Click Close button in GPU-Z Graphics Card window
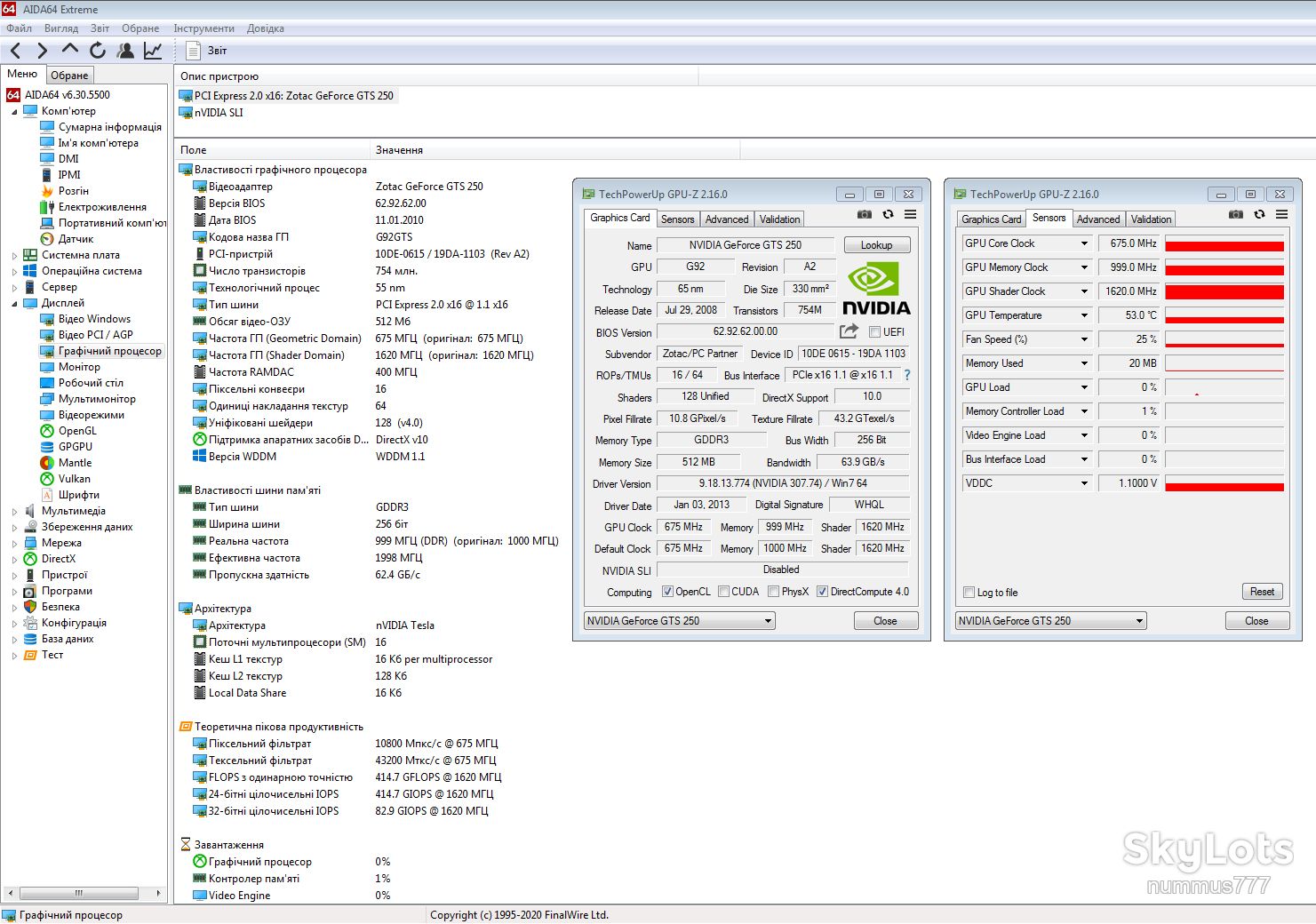1316x924 pixels. click(x=885, y=621)
